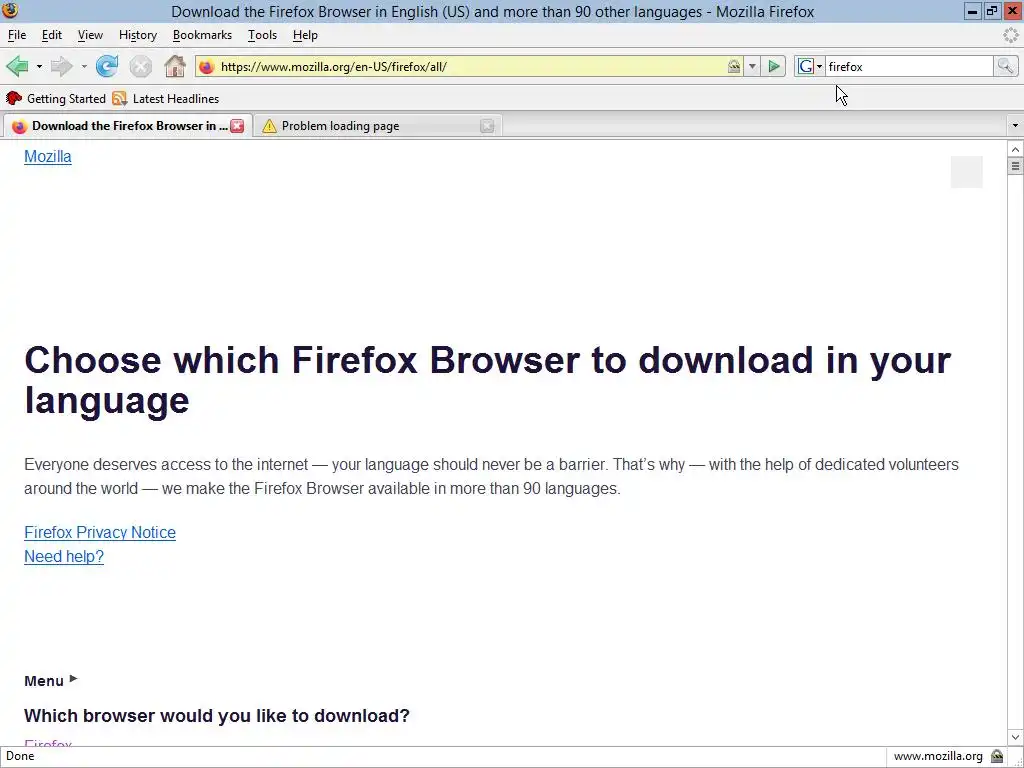
Task: Click the Need help? link
Action: [64, 556]
